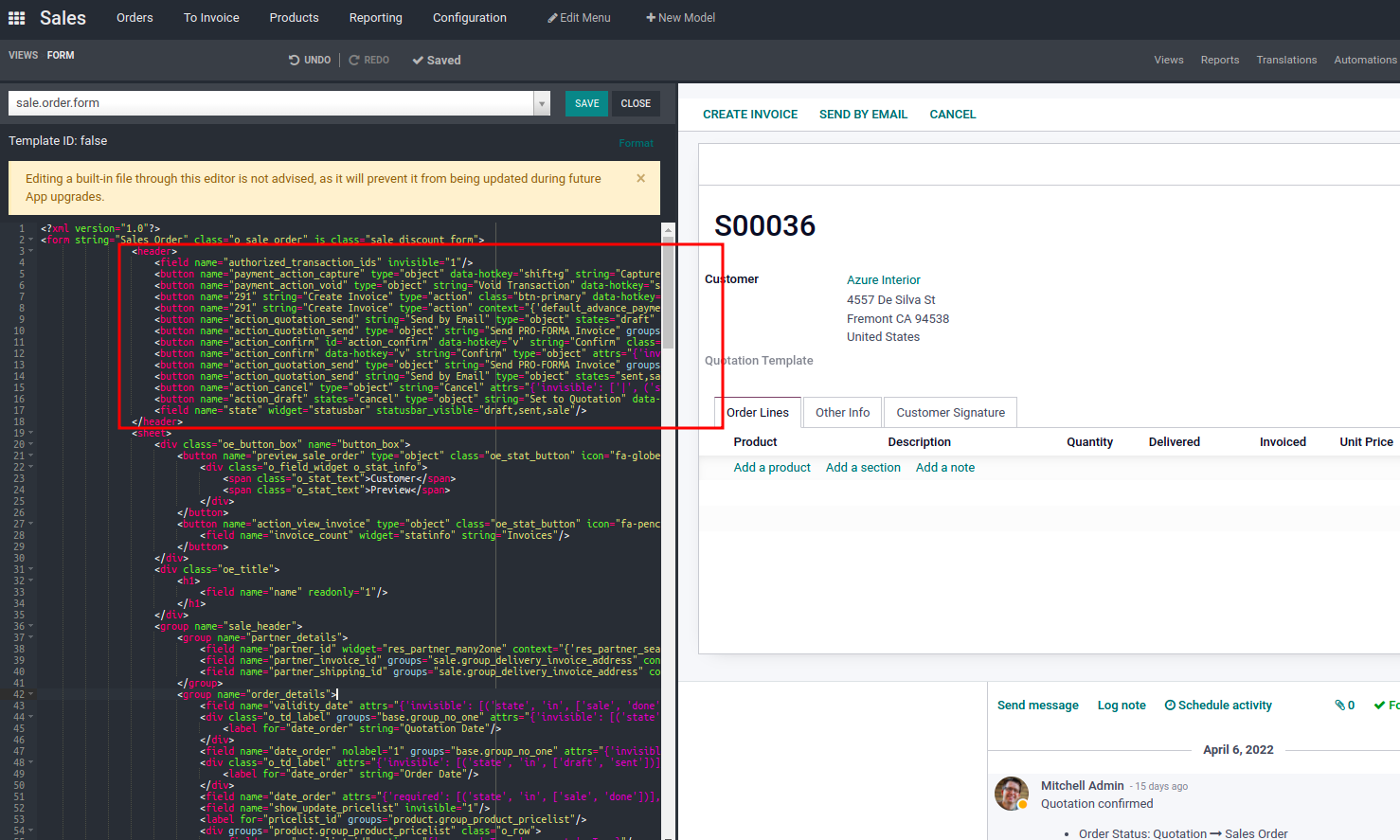Collapse the sheet tag on line 19
The height and width of the screenshot is (840, 1400).
30,433
